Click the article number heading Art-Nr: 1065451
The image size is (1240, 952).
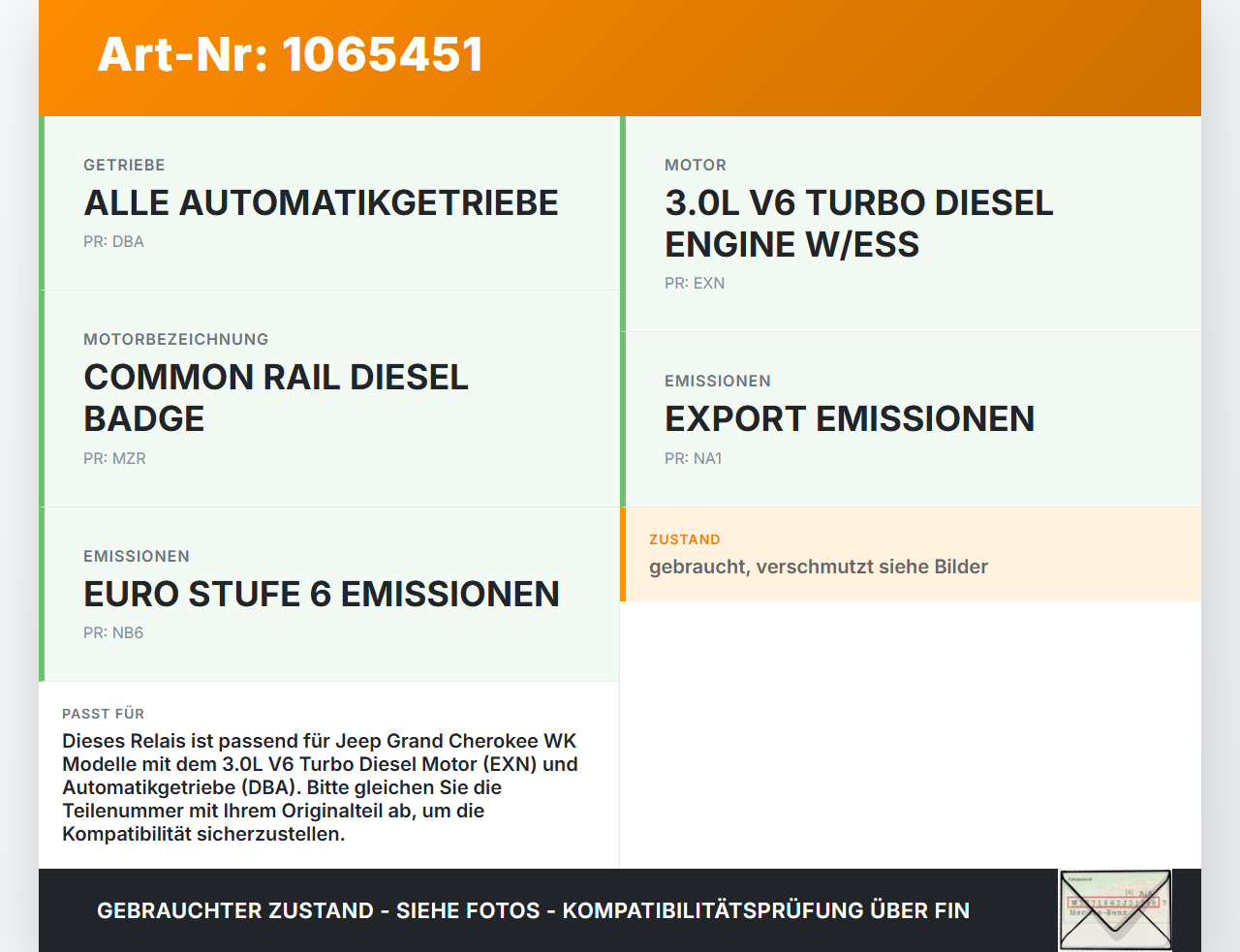click(x=290, y=54)
